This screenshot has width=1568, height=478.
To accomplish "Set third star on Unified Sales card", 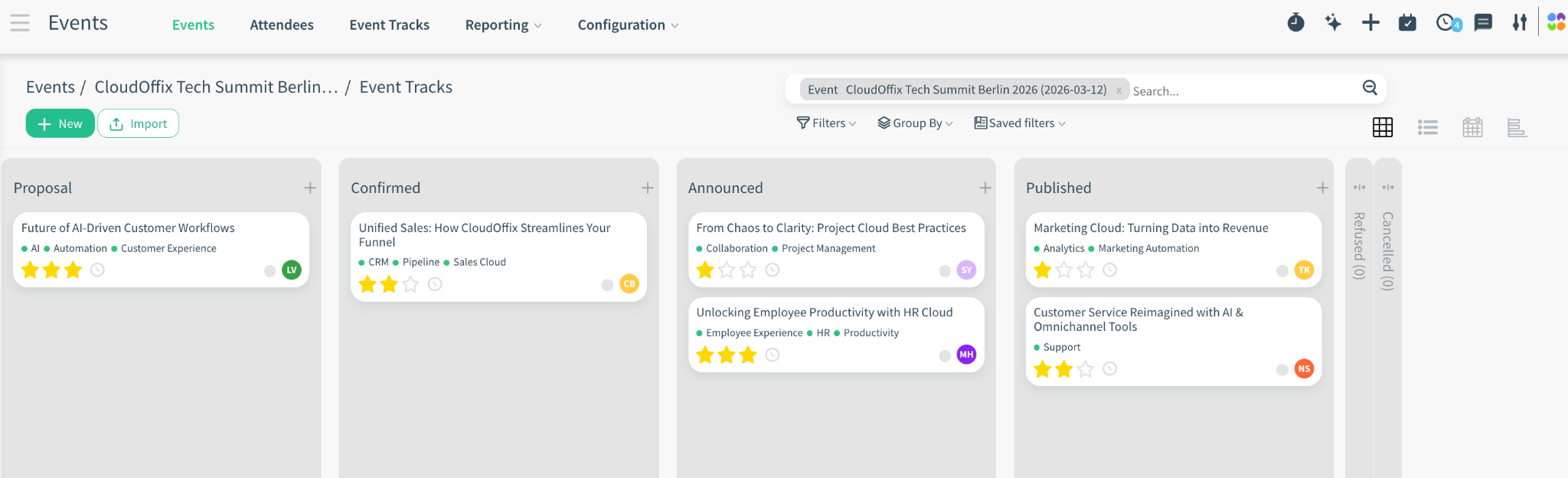I will pyautogui.click(x=410, y=284).
